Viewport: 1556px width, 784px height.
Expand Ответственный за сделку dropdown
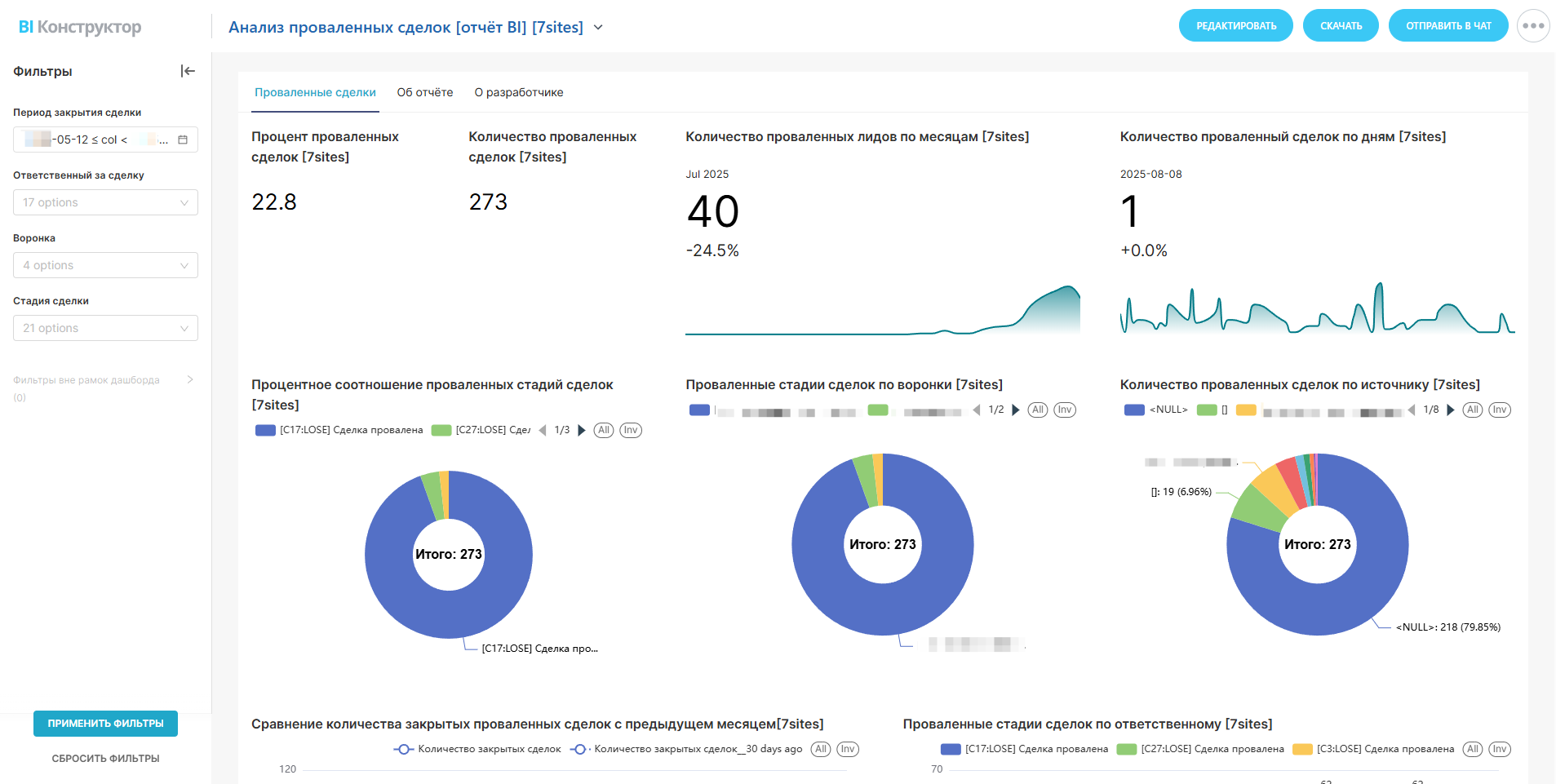(x=105, y=202)
